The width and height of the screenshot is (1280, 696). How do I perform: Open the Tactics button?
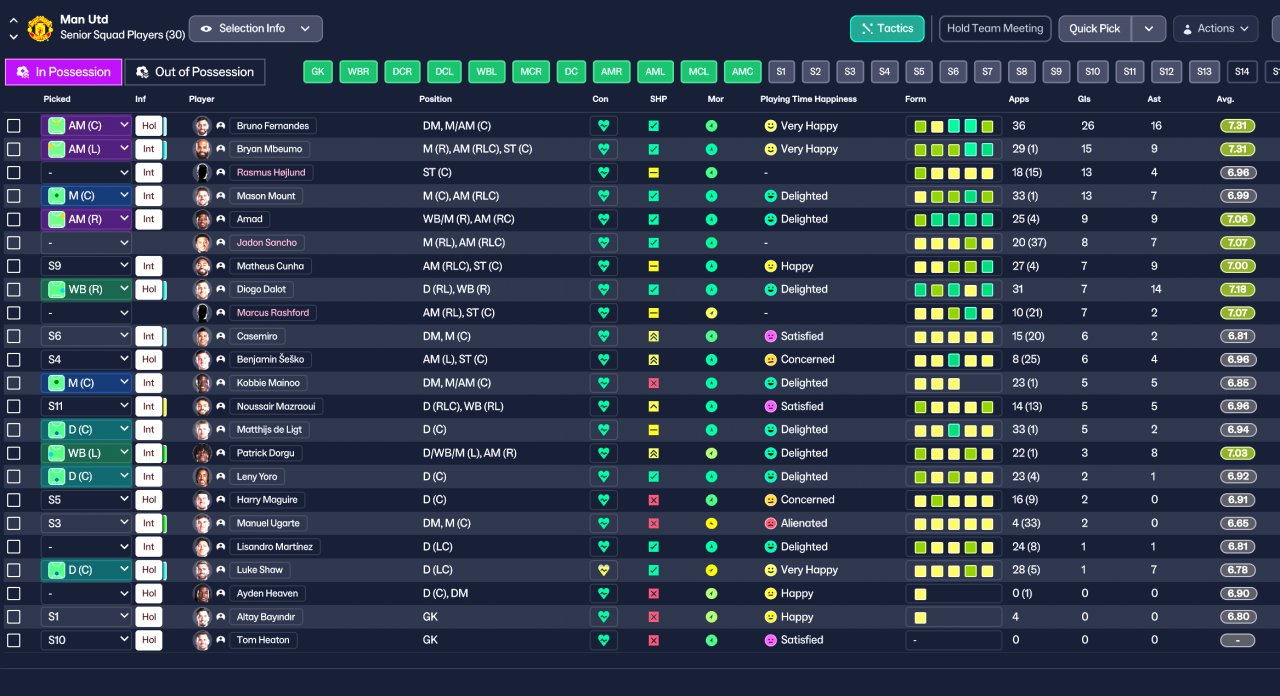pyautogui.click(x=887, y=29)
